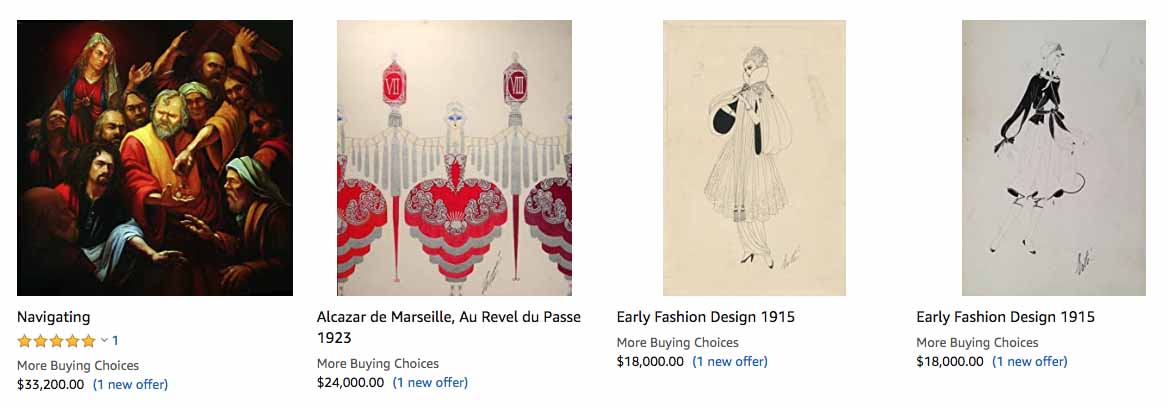Click the Early Fashion Design 1915 title under the cape sketch

705,317
